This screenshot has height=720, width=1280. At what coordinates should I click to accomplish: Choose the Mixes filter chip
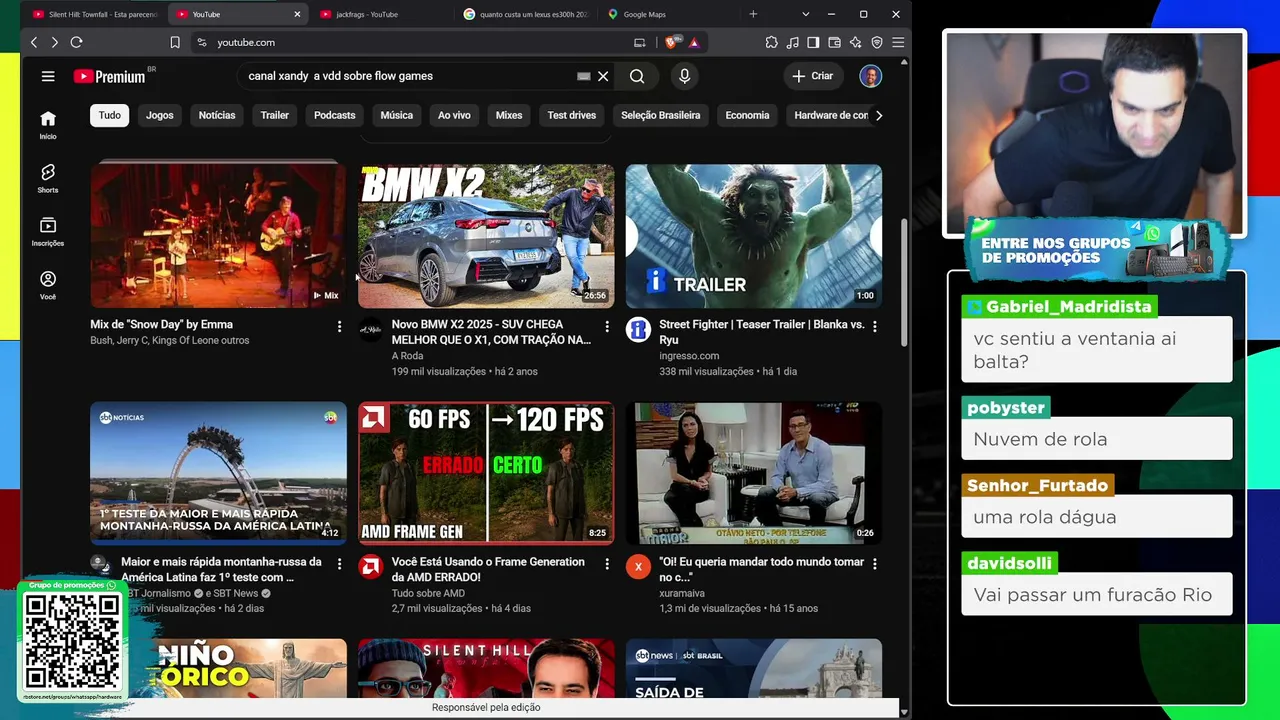(509, 115)
